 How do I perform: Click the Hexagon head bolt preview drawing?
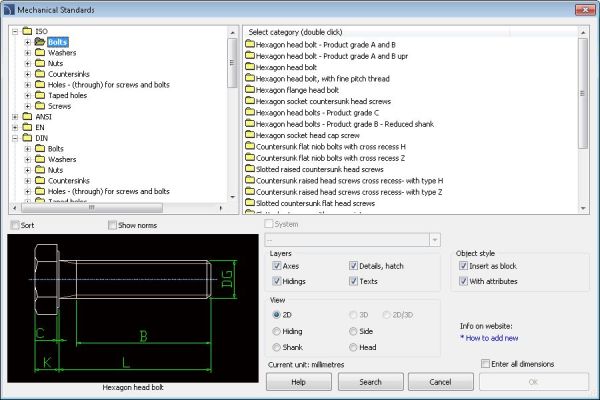point(133,308)
